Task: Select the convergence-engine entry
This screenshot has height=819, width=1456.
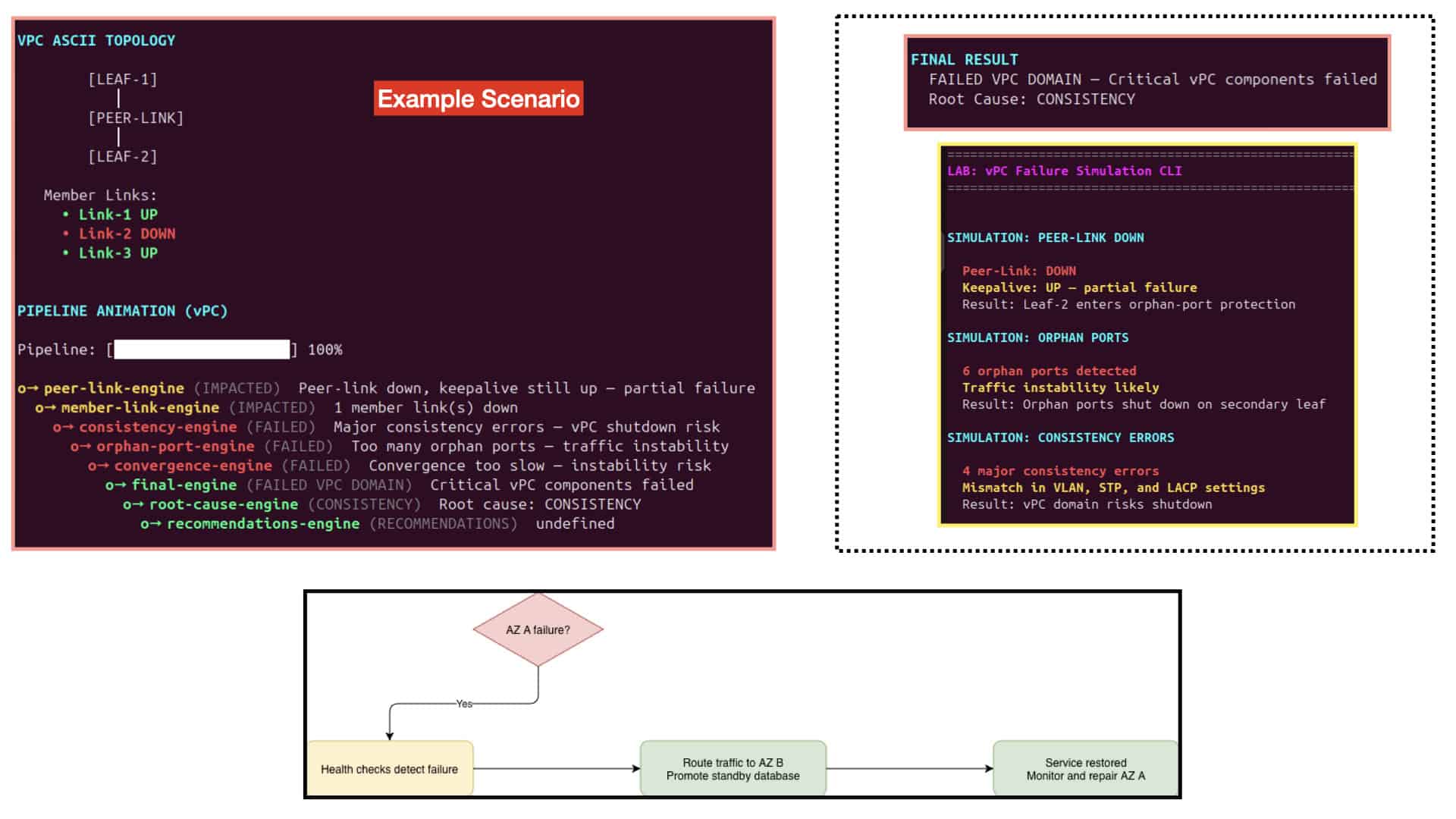Action: click(400, 466)
